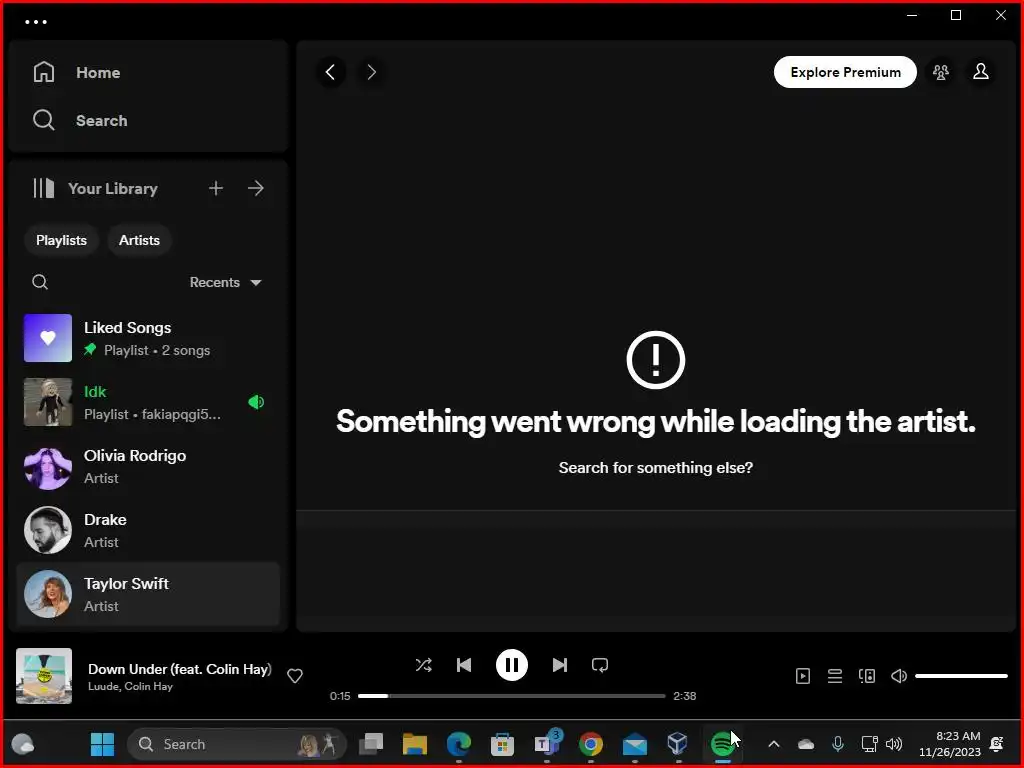Viewport: 1024px width, 768px height.
Task: Click Taylor Swift profile picture
Action: (48, 594)
